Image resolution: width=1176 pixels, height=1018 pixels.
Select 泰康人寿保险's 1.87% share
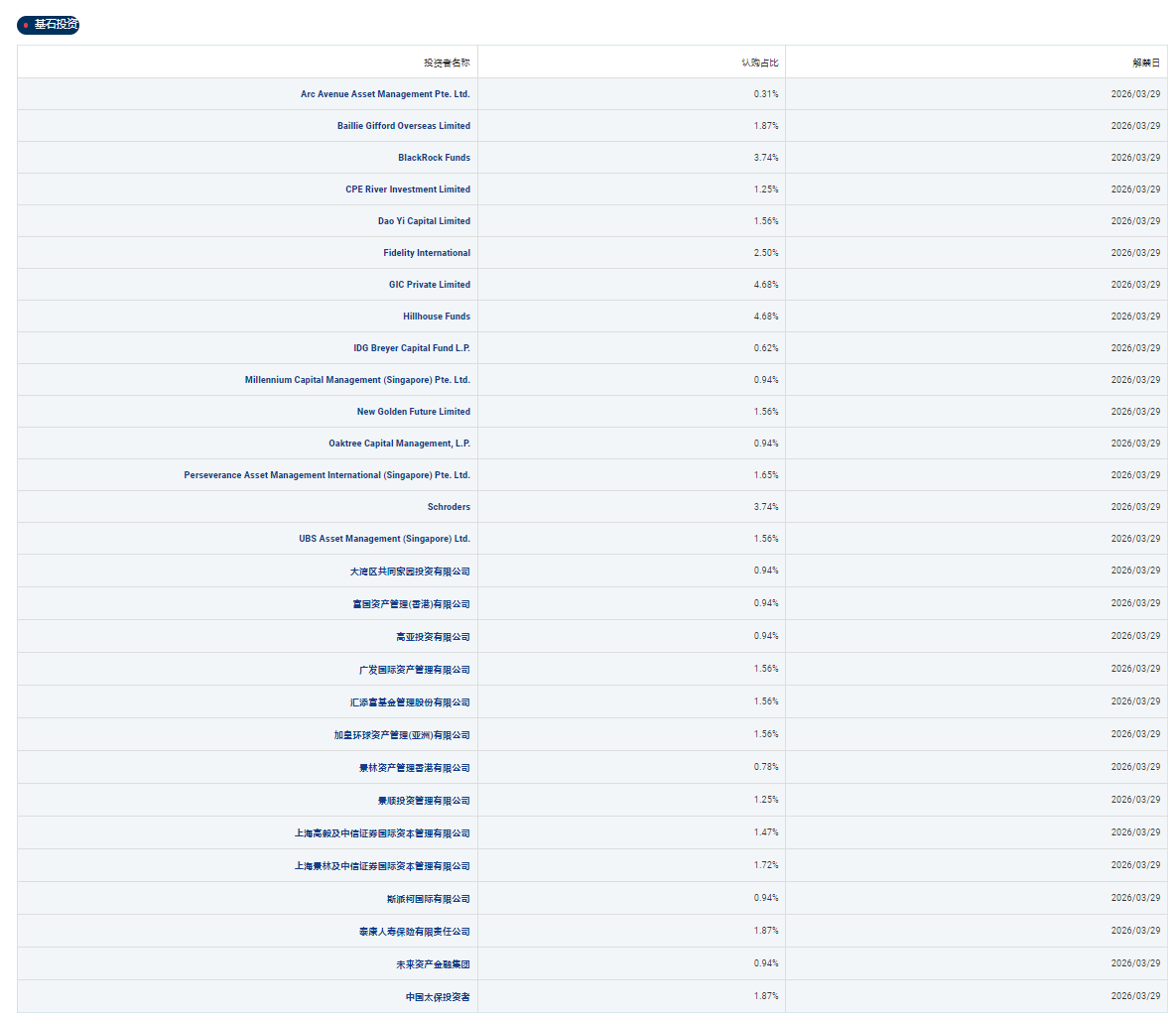coord(766,931)
